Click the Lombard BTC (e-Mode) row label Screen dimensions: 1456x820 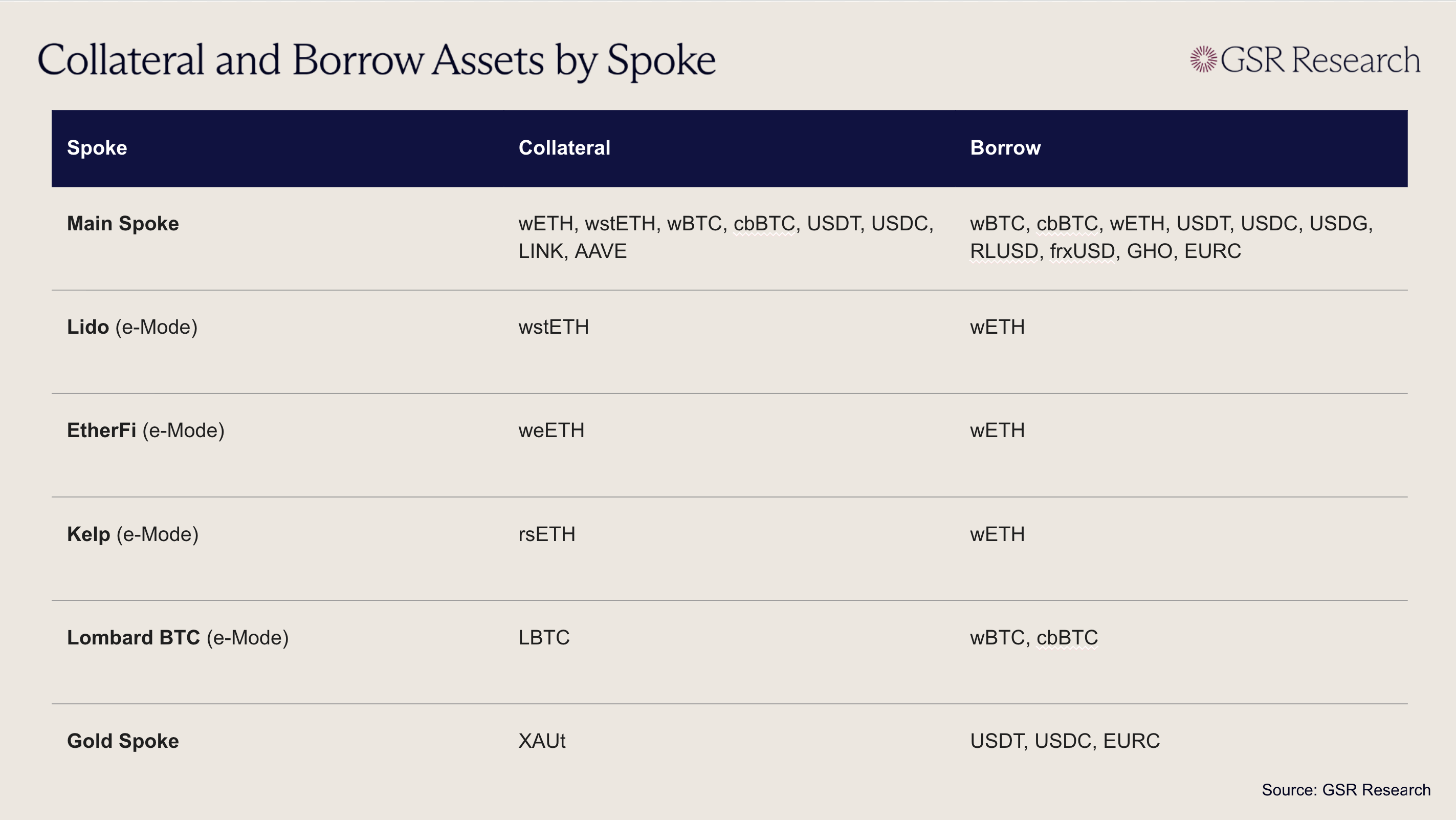coord(178,637)
